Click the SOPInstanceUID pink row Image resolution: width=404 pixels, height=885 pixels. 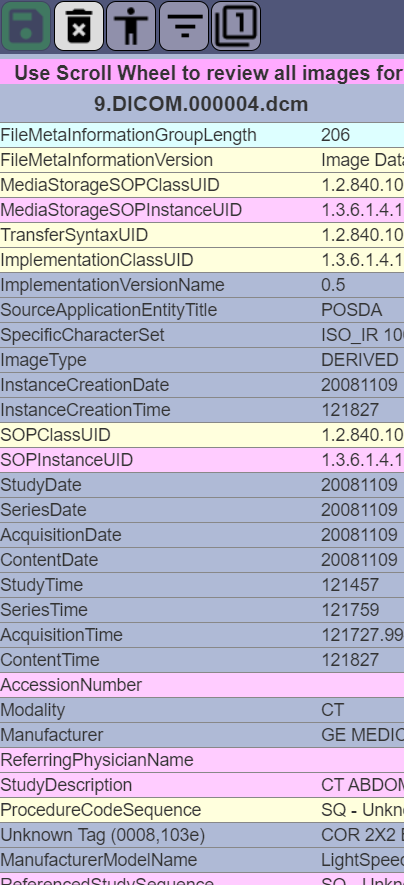(x=202, y=460)
